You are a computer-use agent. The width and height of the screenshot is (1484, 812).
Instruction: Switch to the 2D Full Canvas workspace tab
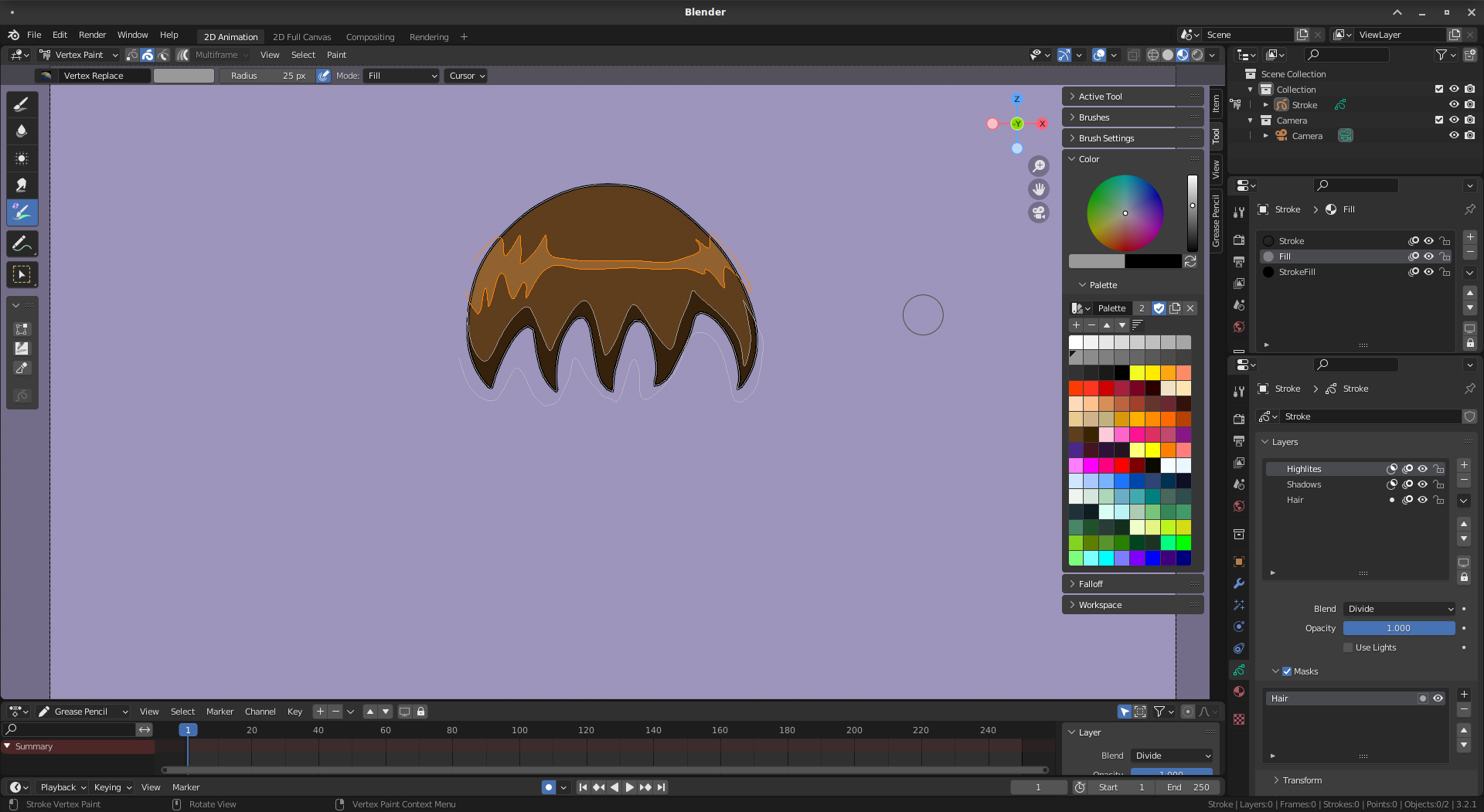coord(301,37)
